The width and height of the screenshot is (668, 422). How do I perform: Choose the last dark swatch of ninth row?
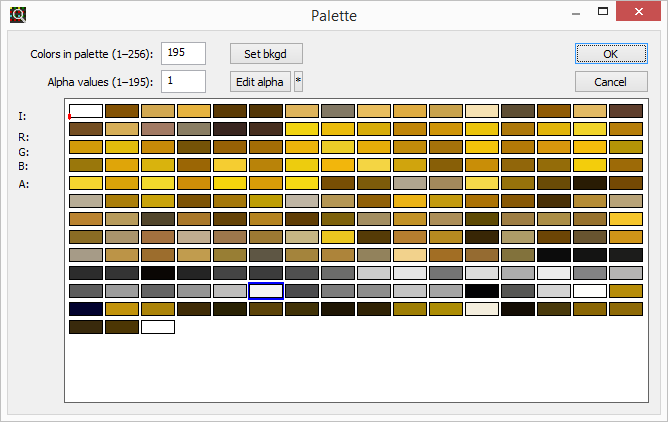point(626,255)
